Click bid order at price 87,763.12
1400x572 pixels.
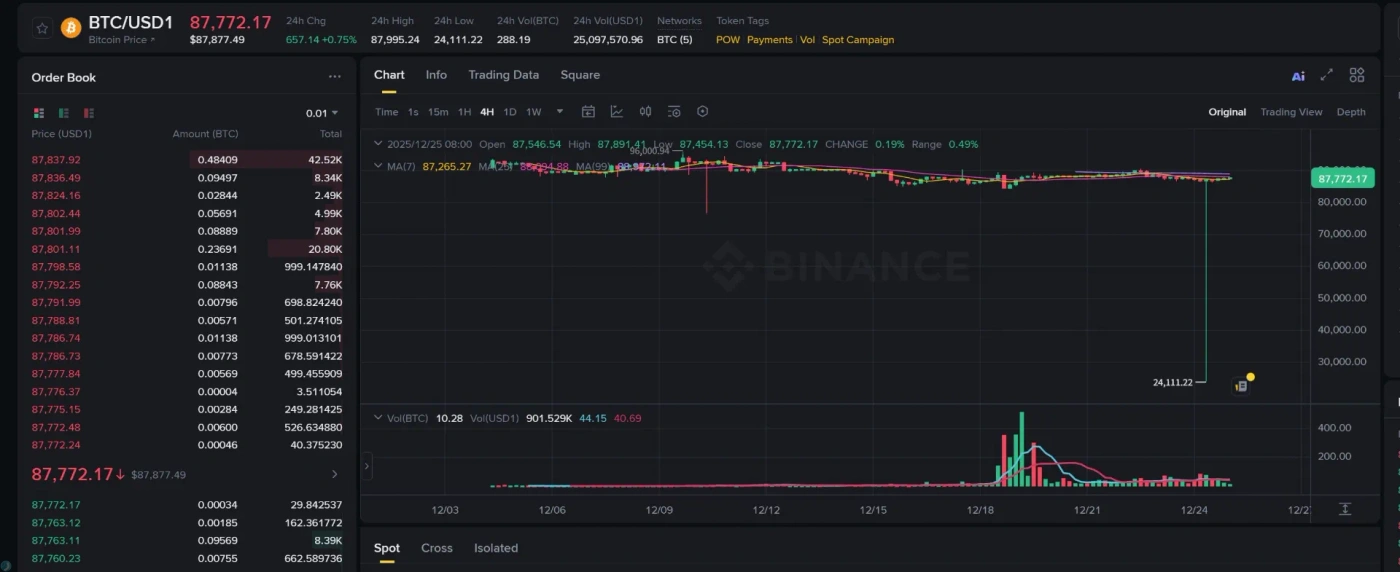187,523
